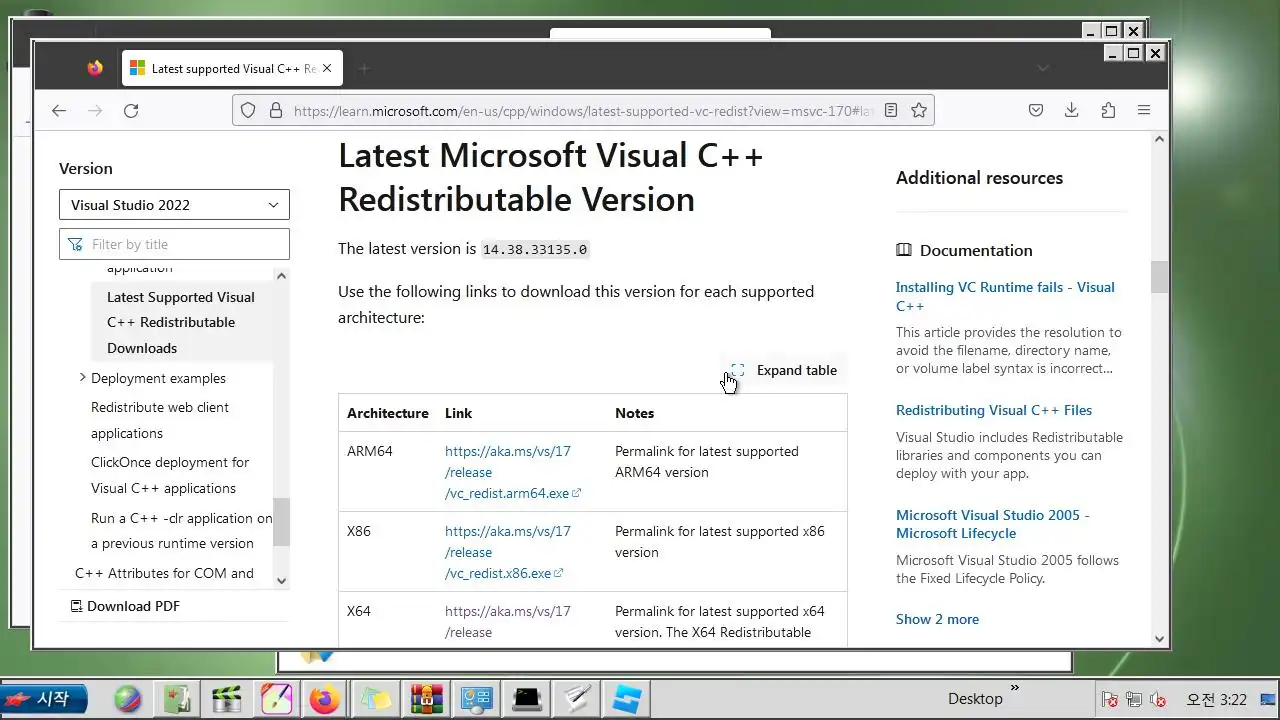Select the Latest supported Visual C++ tab
The width and height of the screenshot is (1280, 720).
232,69
